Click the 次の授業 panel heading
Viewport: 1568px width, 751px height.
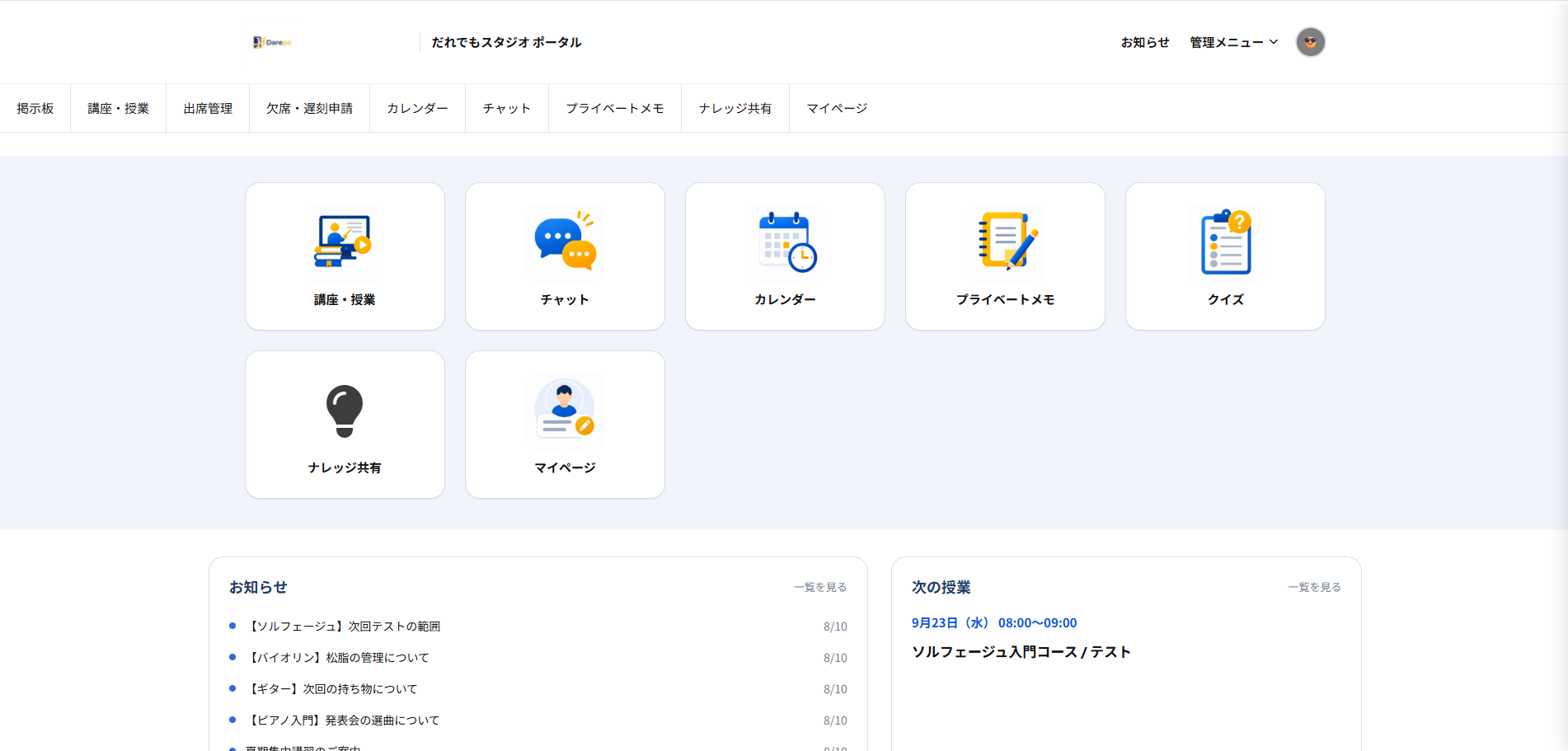941,587
